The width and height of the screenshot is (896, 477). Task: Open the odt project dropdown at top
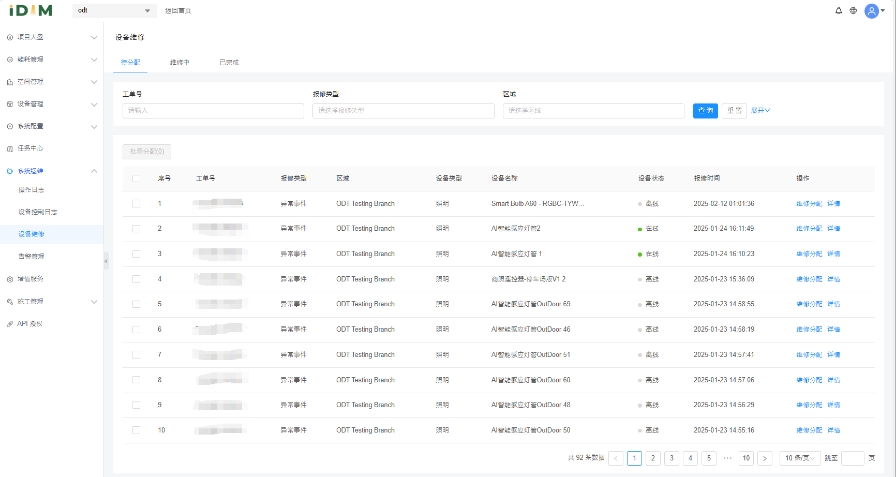(x=115, y=11)
